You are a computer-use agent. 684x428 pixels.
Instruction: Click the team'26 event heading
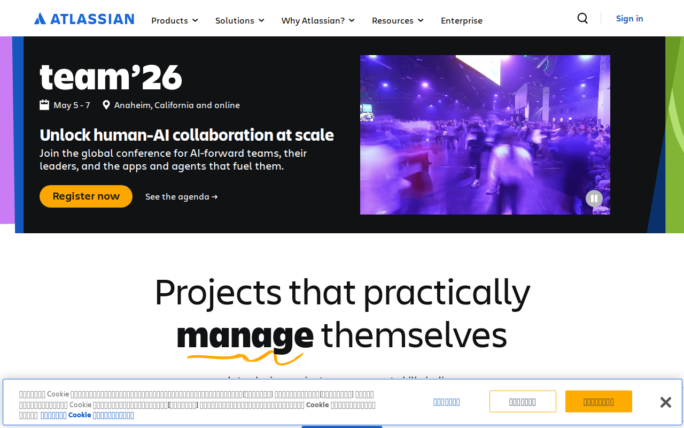coord(102,75)
